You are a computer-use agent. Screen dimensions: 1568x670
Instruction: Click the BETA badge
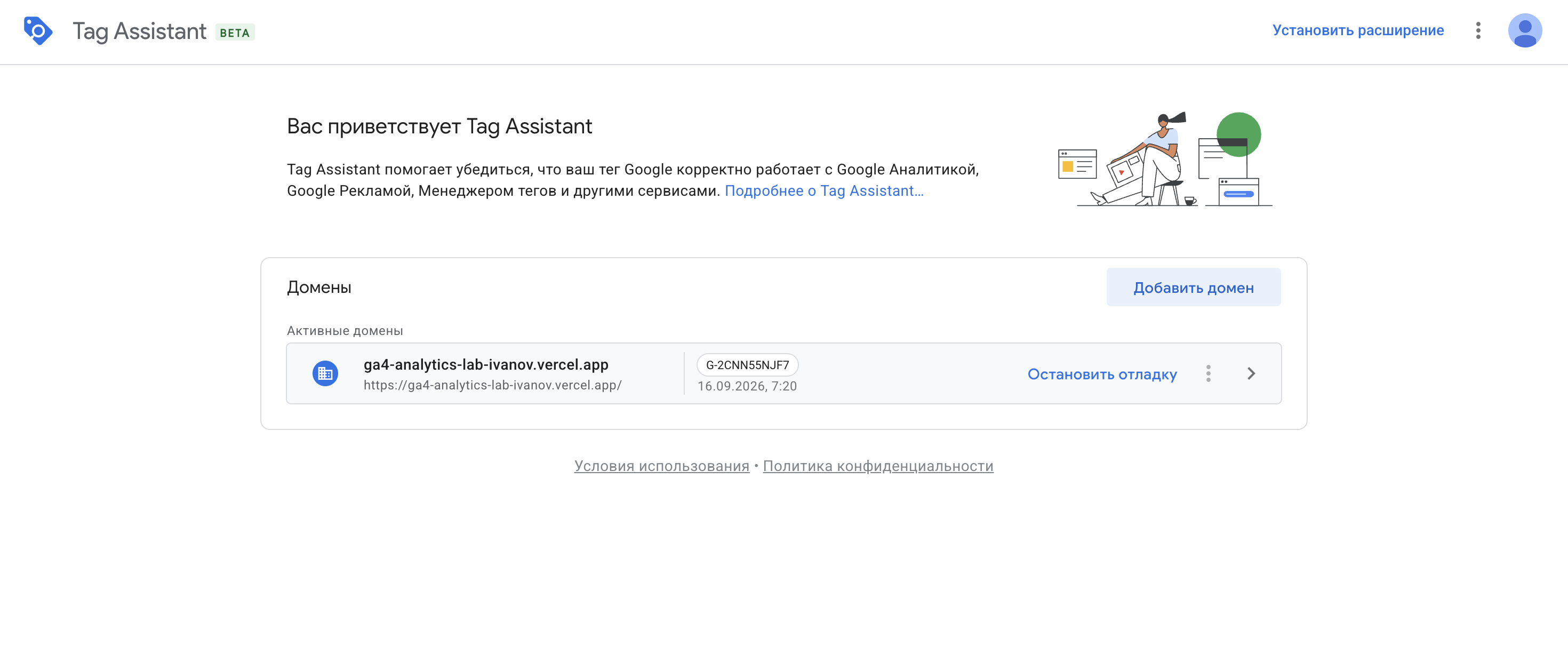[235, 33]
